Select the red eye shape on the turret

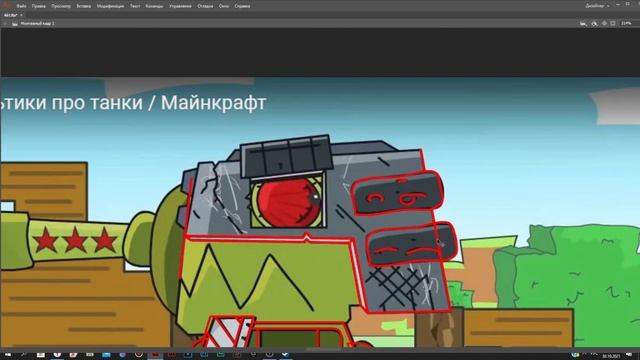290,202
